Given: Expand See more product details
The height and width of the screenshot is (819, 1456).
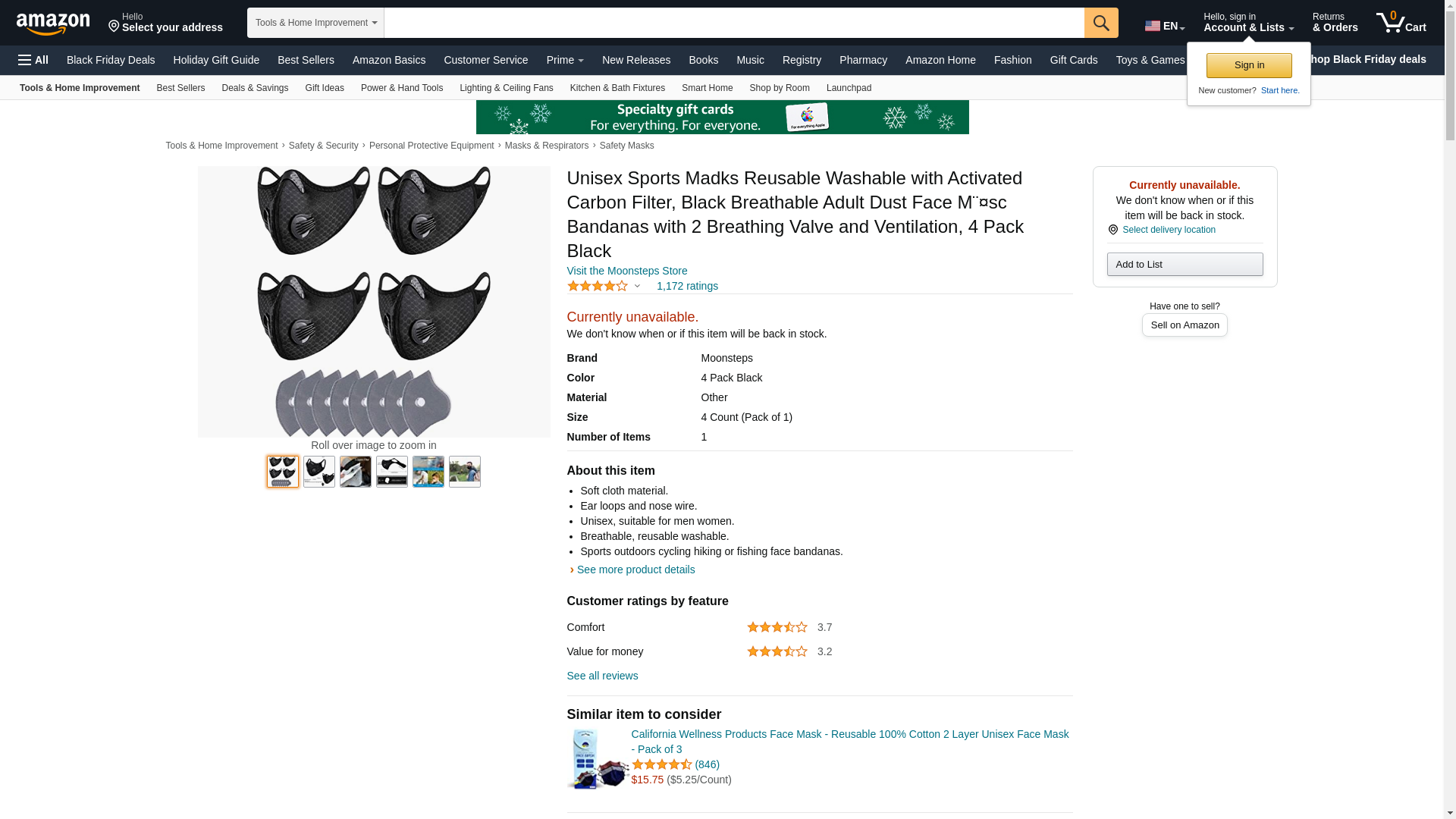Looking at the screenshot, I should 635,570.
